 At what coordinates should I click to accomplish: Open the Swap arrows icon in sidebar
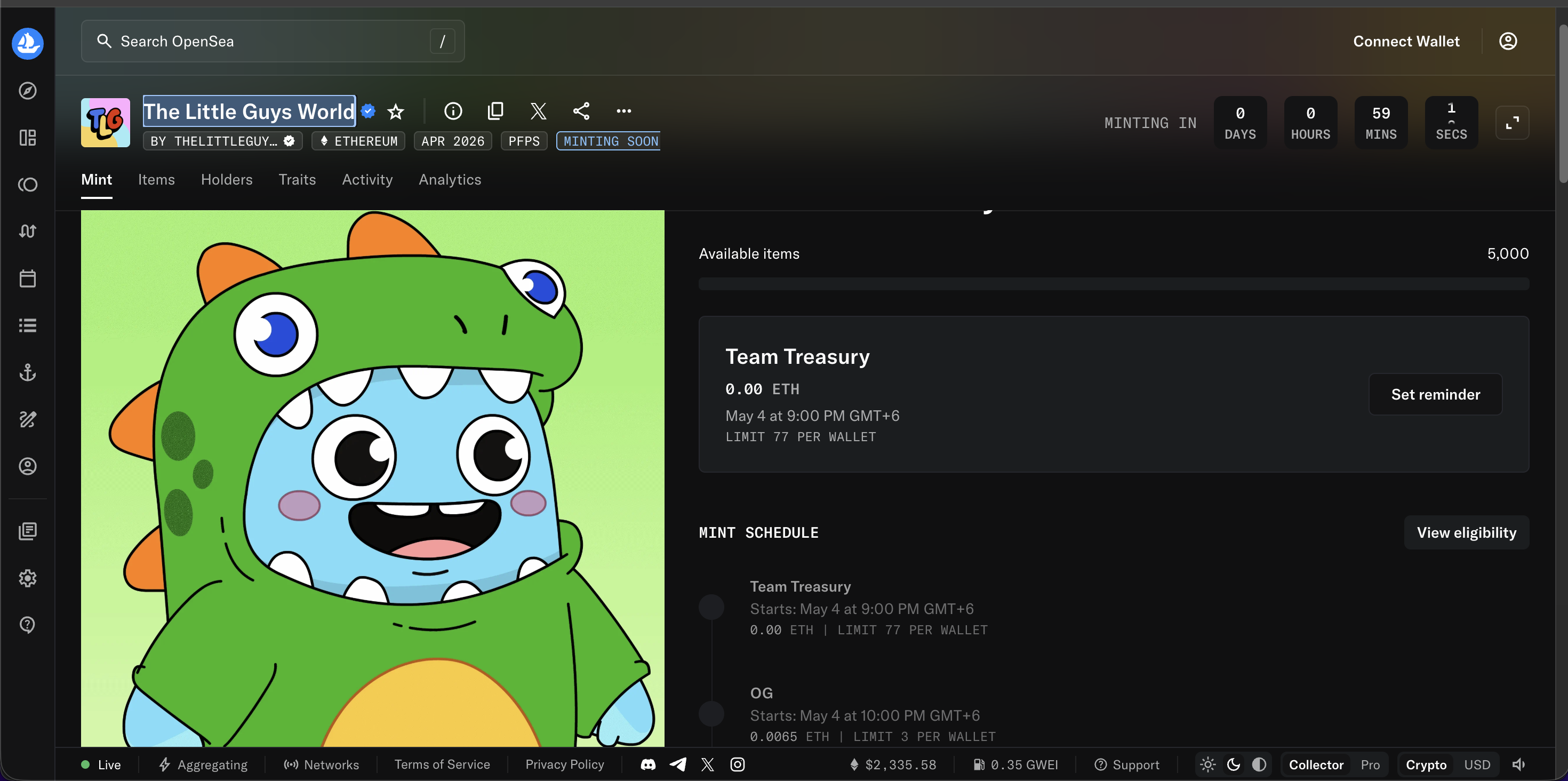tap(27, 232)
